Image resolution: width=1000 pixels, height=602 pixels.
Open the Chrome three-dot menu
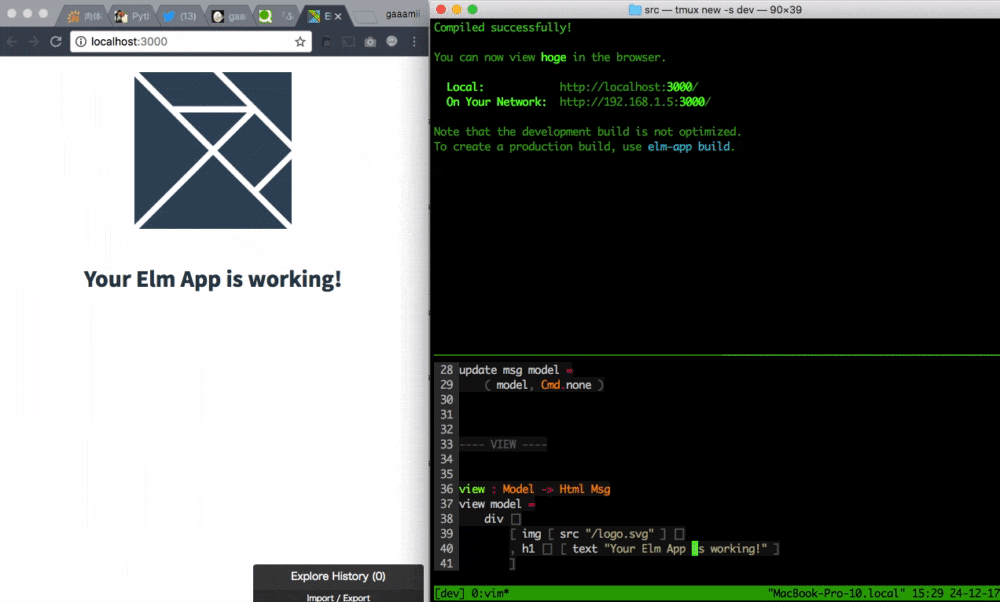[x=415, y=41]
